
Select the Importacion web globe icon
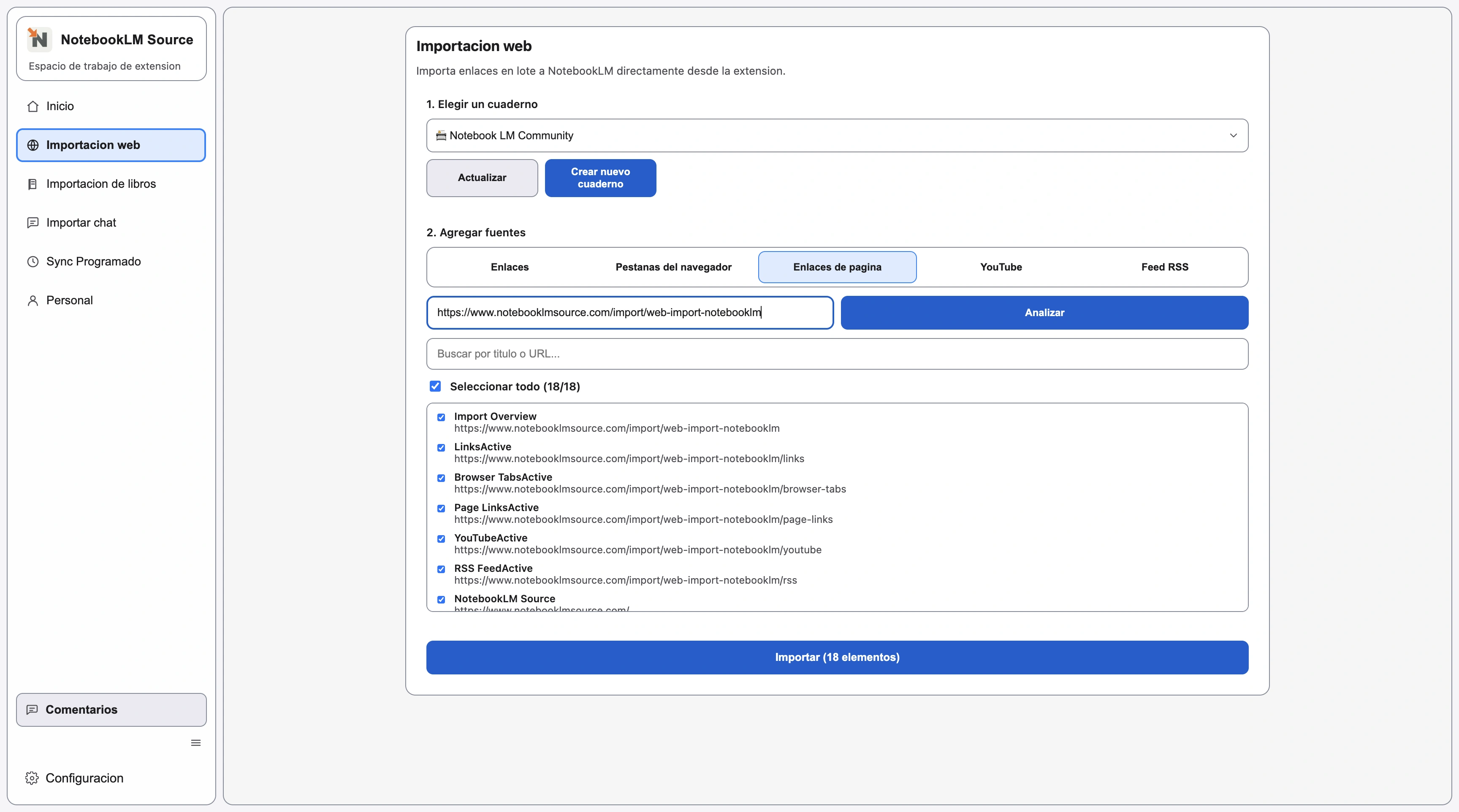(x=33, y=145)
